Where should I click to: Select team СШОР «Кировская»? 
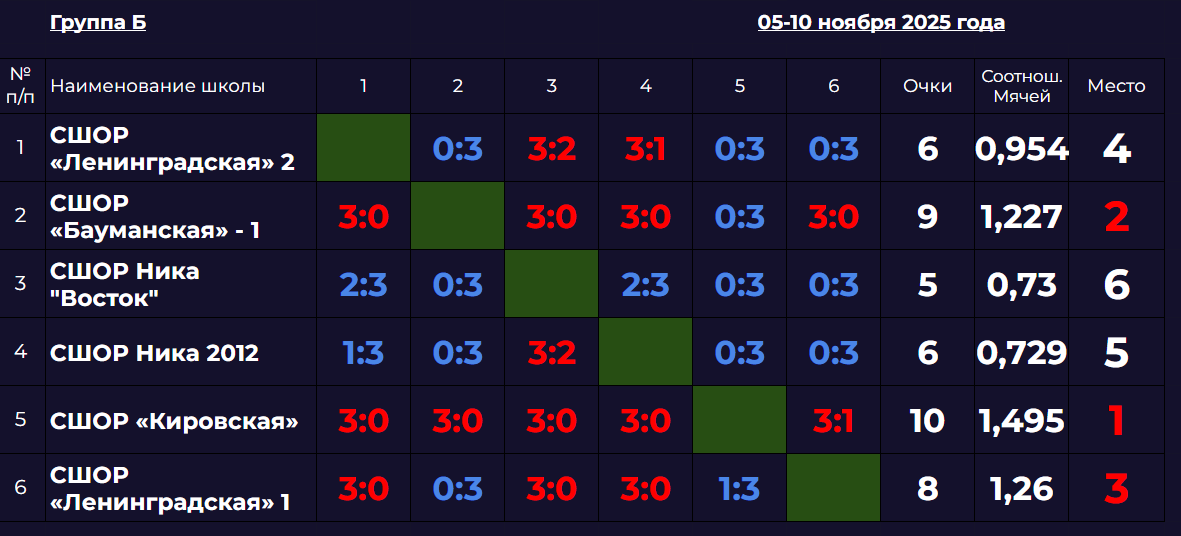(174, 421)
